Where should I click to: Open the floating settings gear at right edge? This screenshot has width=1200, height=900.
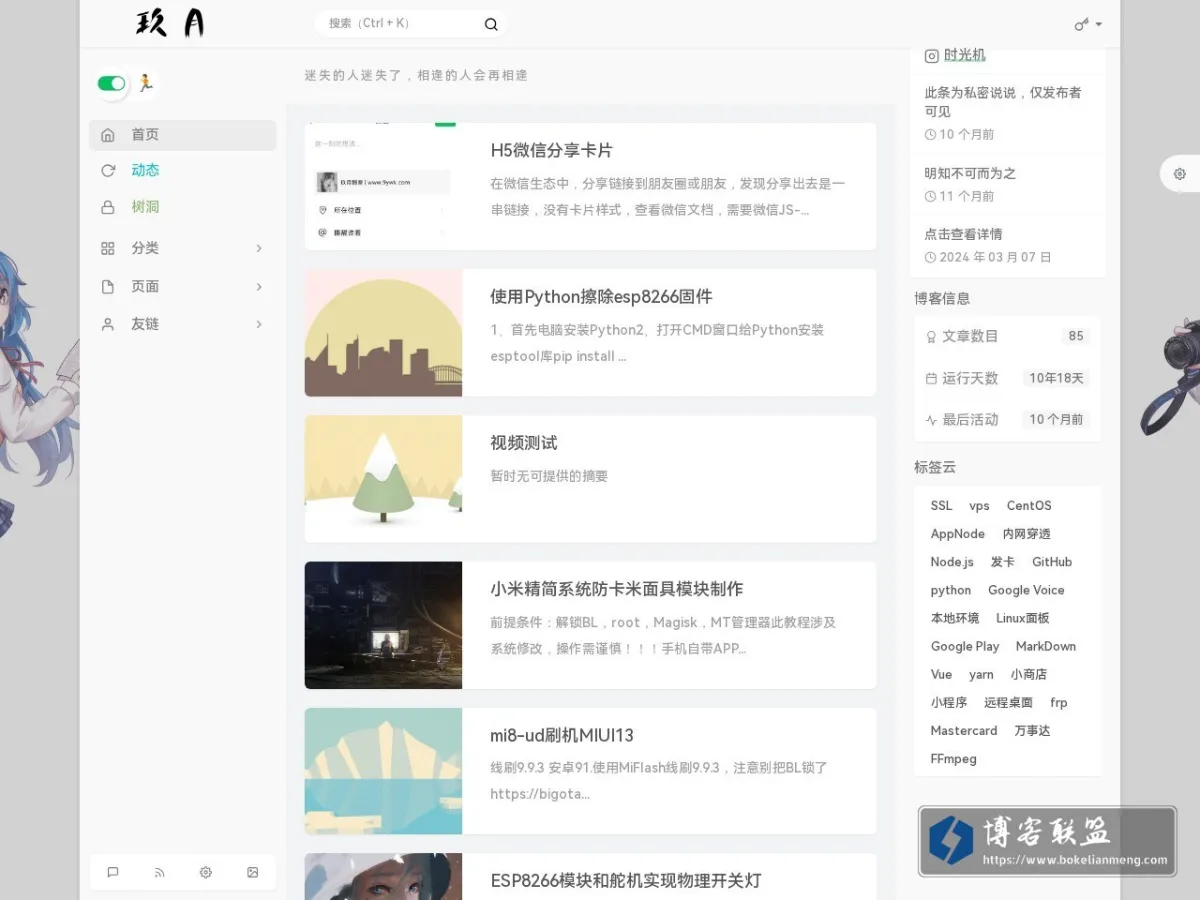1180,174
